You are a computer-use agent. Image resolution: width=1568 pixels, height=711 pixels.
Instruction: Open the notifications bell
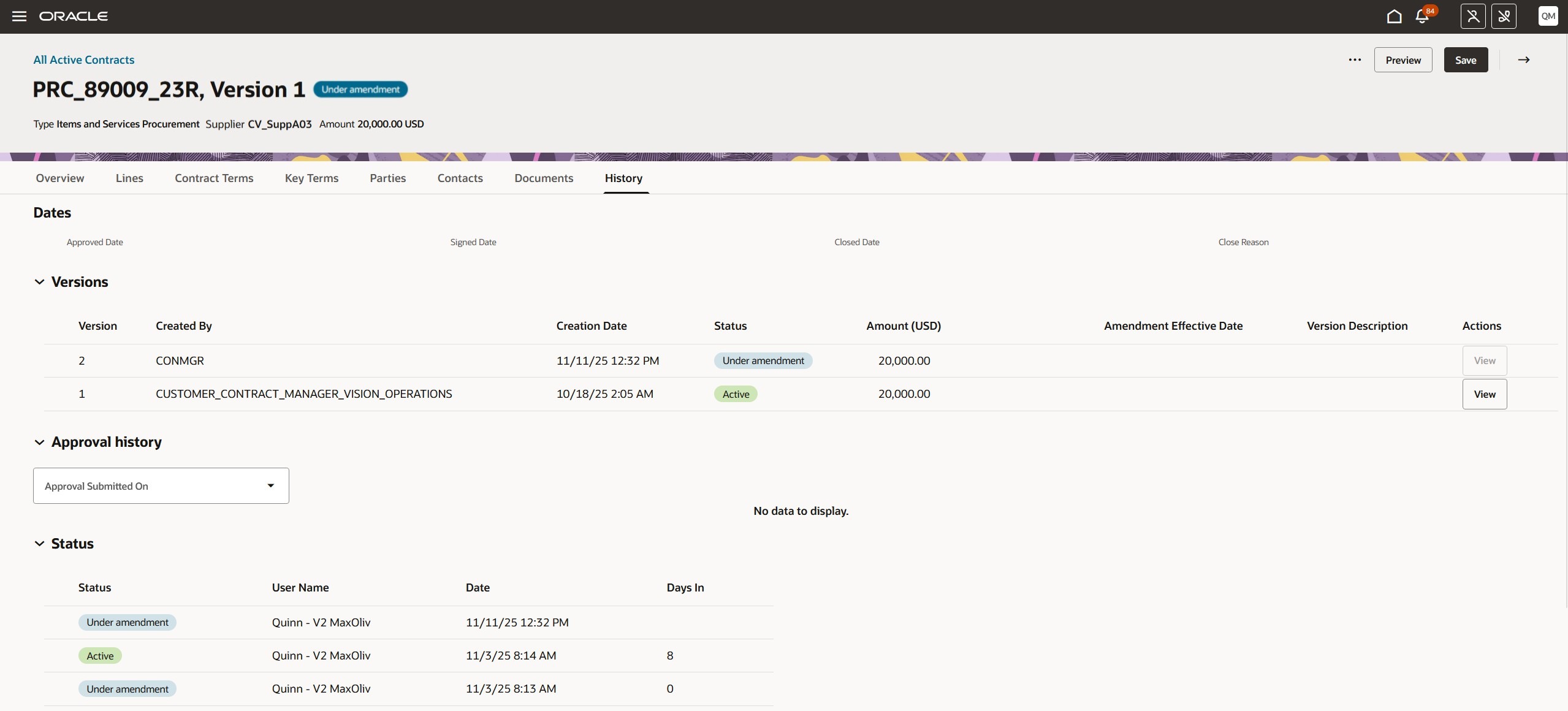click(1422, 17)
